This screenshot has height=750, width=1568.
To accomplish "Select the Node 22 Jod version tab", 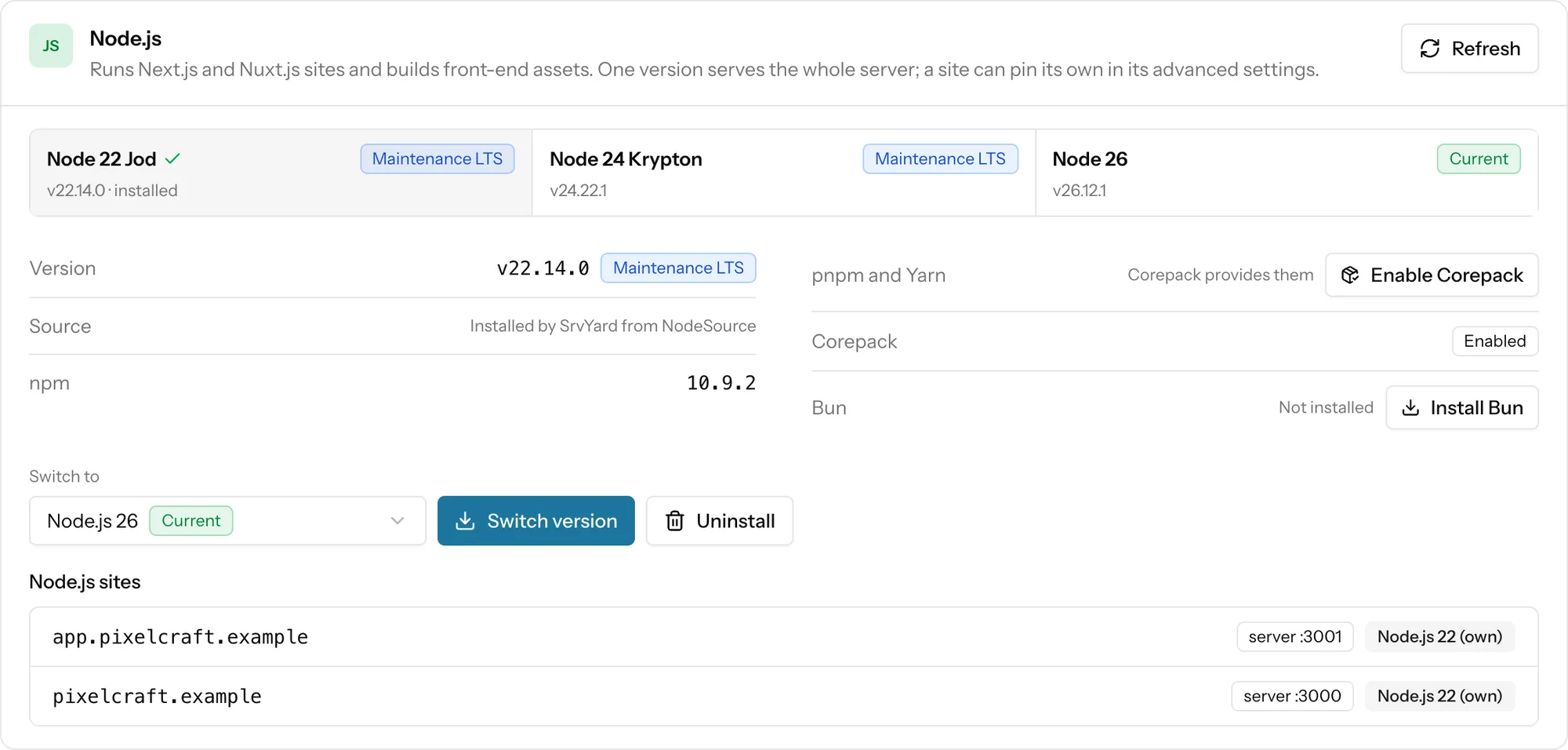I will 281,173.
